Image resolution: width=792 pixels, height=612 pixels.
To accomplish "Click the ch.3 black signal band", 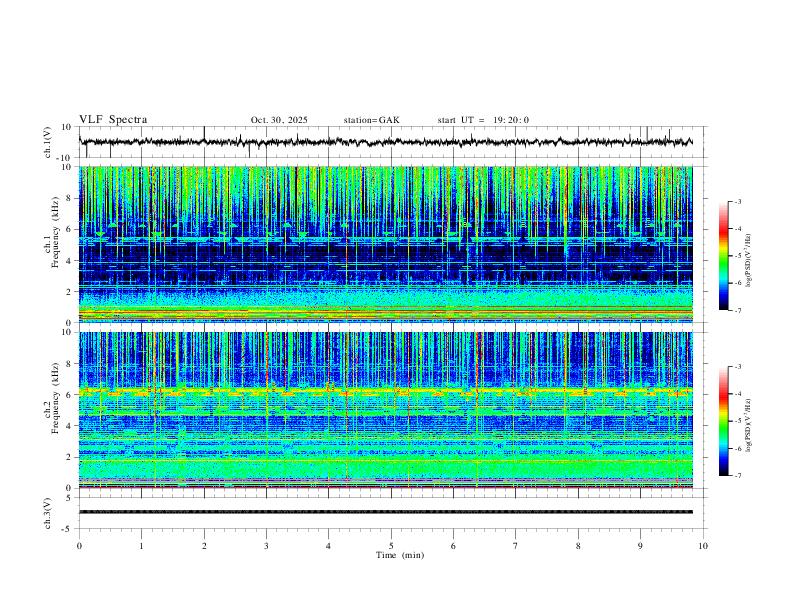I will (386, 512).
